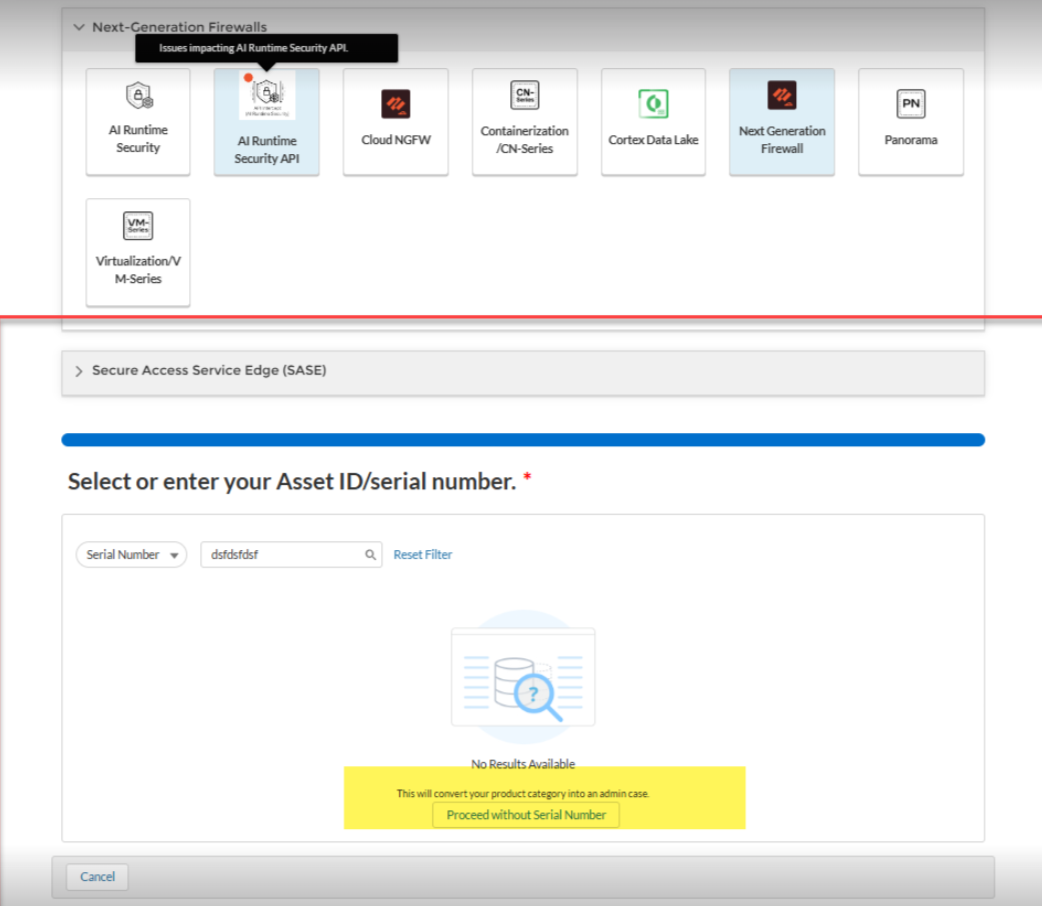The height and width of the screenshot is (906, 1042).
Task: Choose the Containerization/CN-Series icon
Action: 524,95
